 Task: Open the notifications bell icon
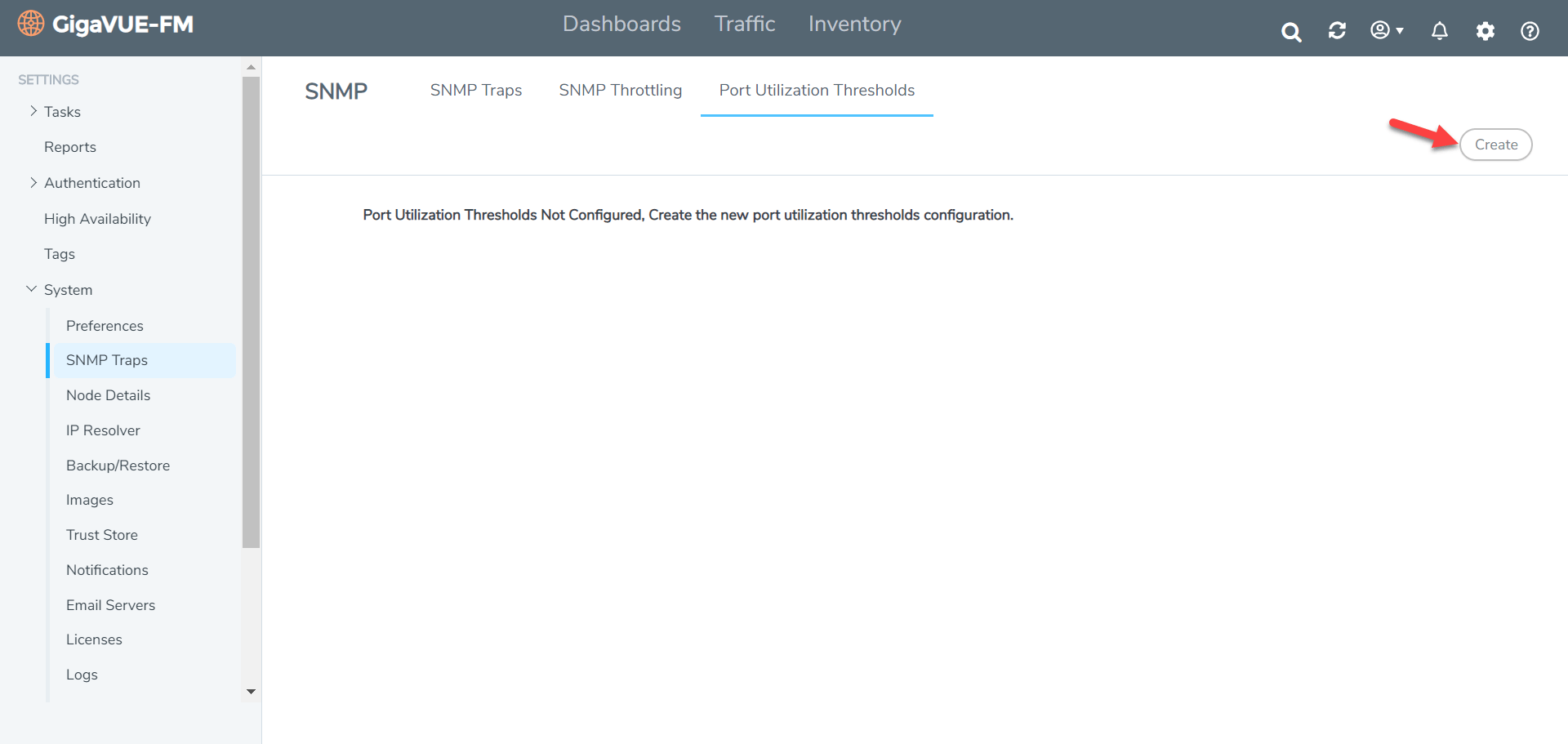point(1439,30)
